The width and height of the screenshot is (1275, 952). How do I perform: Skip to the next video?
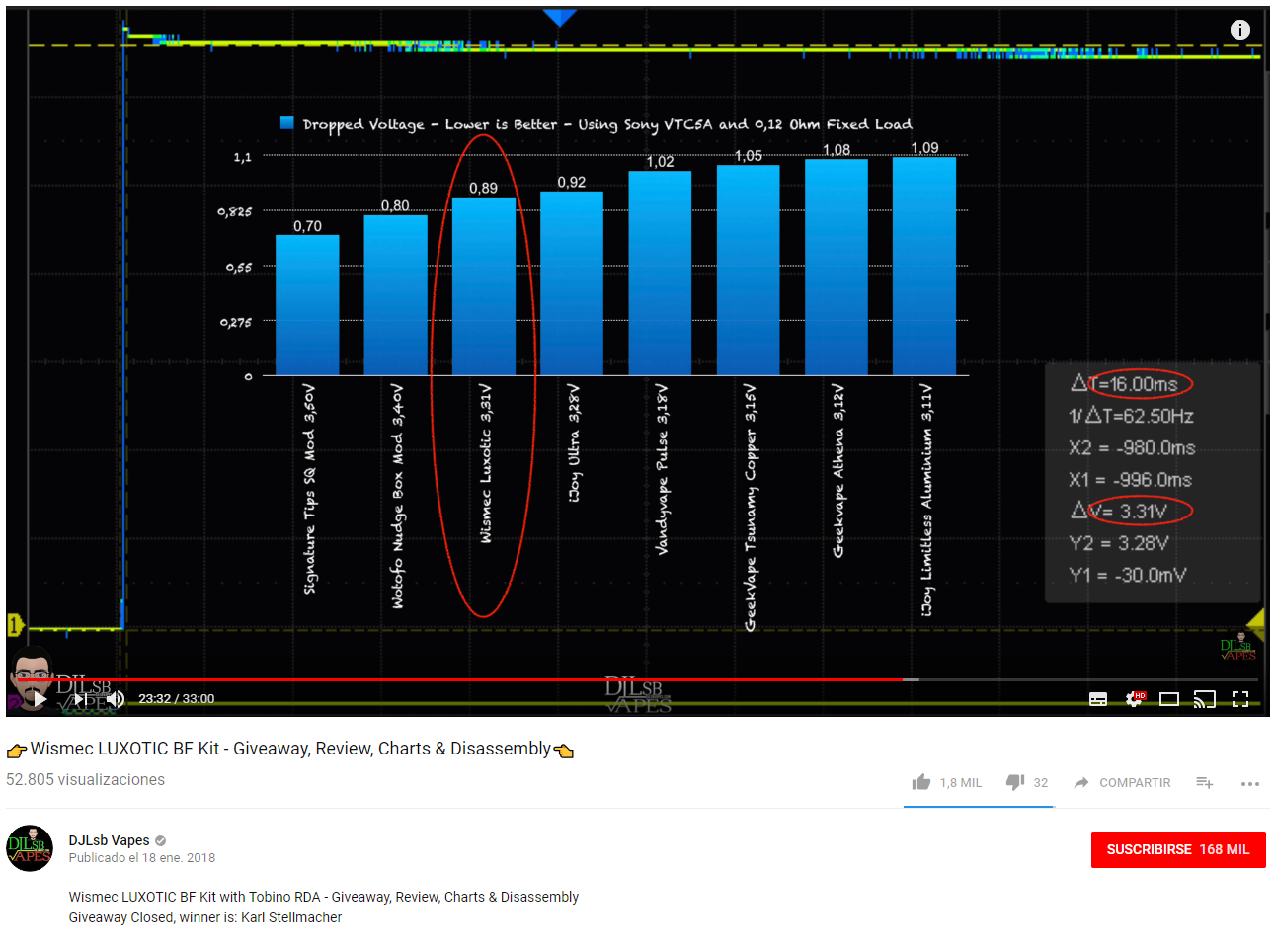click(x=79, y=699)
